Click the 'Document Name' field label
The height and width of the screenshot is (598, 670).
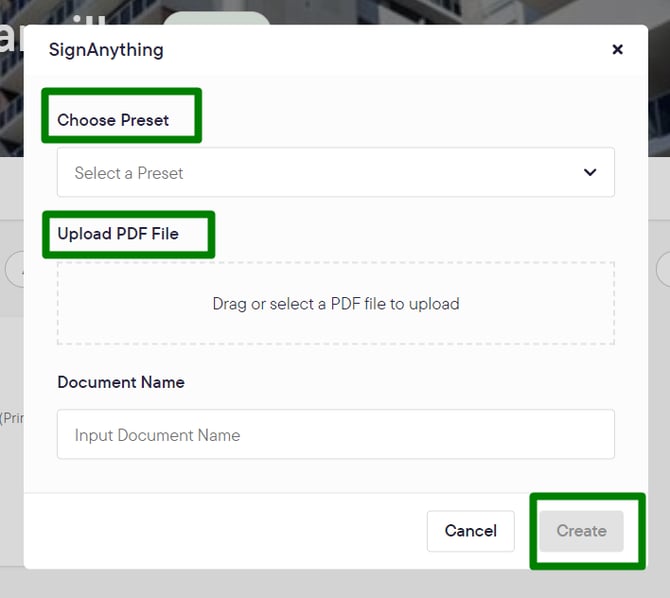(121, 382)
